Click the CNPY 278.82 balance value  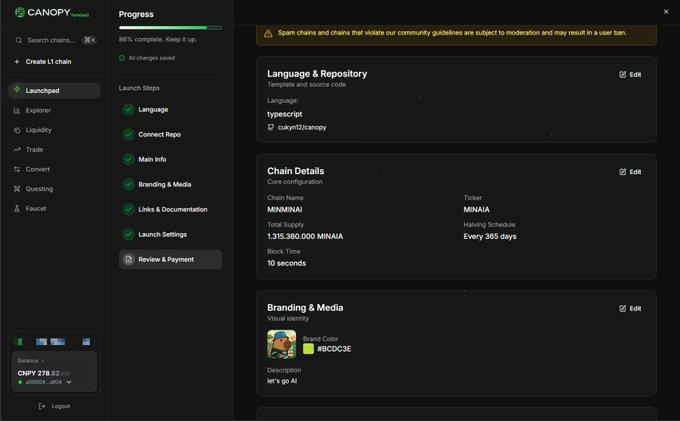pyautogui.click(x=43, y=373)
